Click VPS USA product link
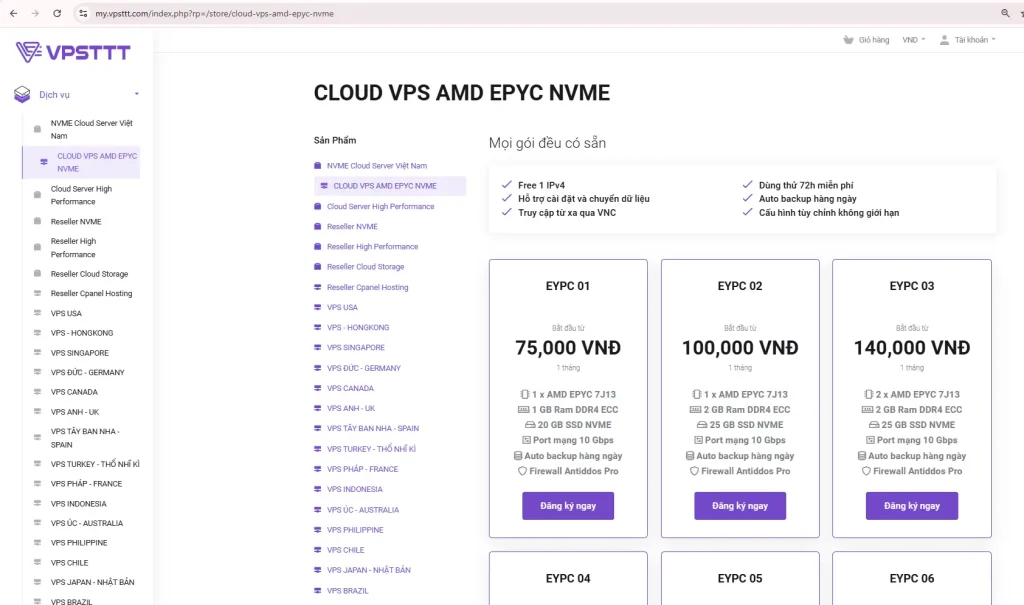This screenshot has width=1024, height=605. point(342,307)
